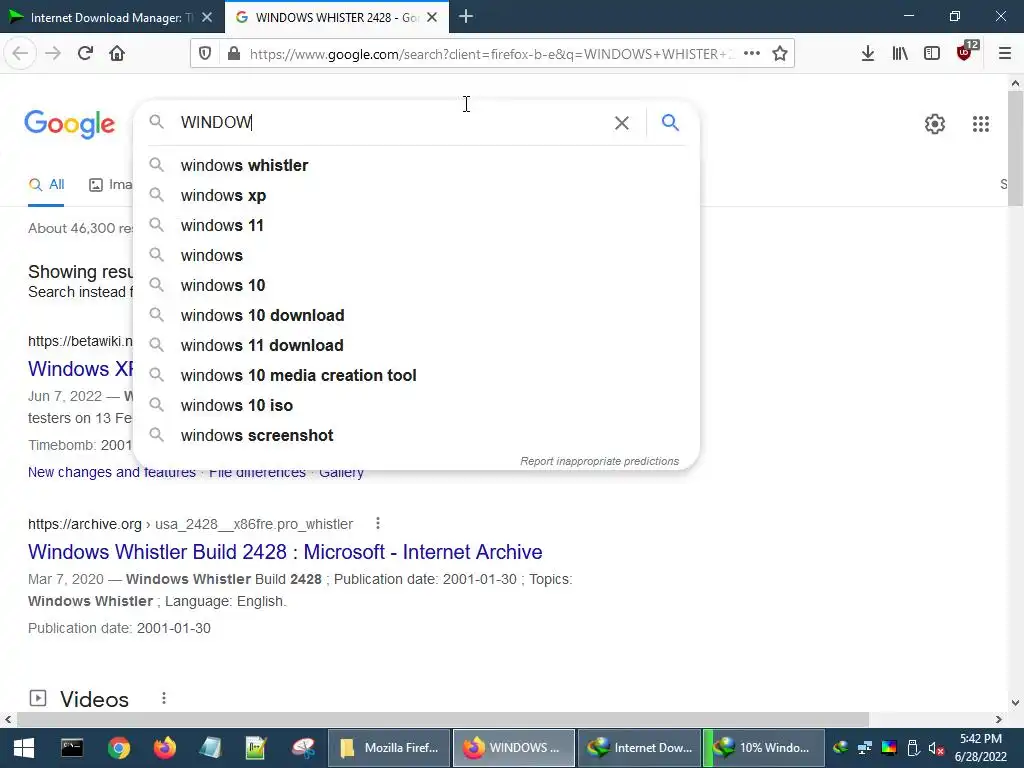
Task: Click 'Report inappropriate predictions' link
Action: (x=600, y=461)
